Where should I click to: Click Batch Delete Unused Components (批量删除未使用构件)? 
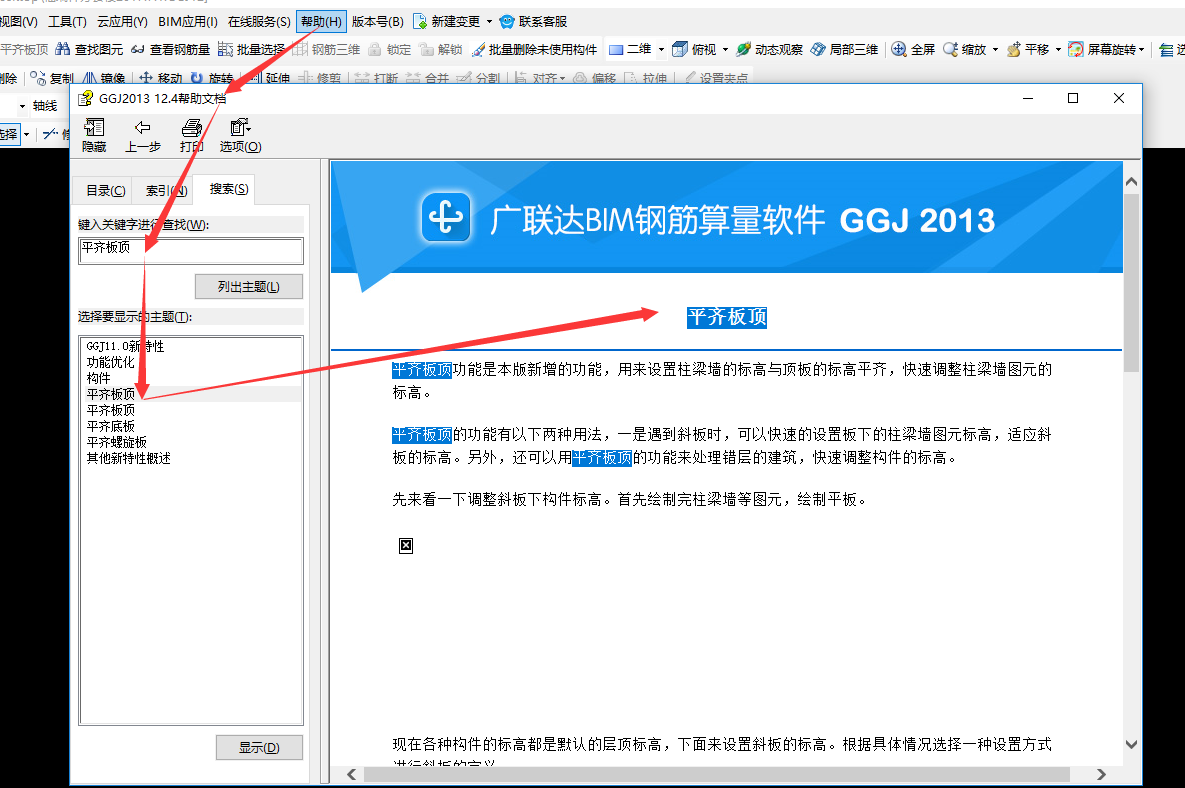pos(534,49)
